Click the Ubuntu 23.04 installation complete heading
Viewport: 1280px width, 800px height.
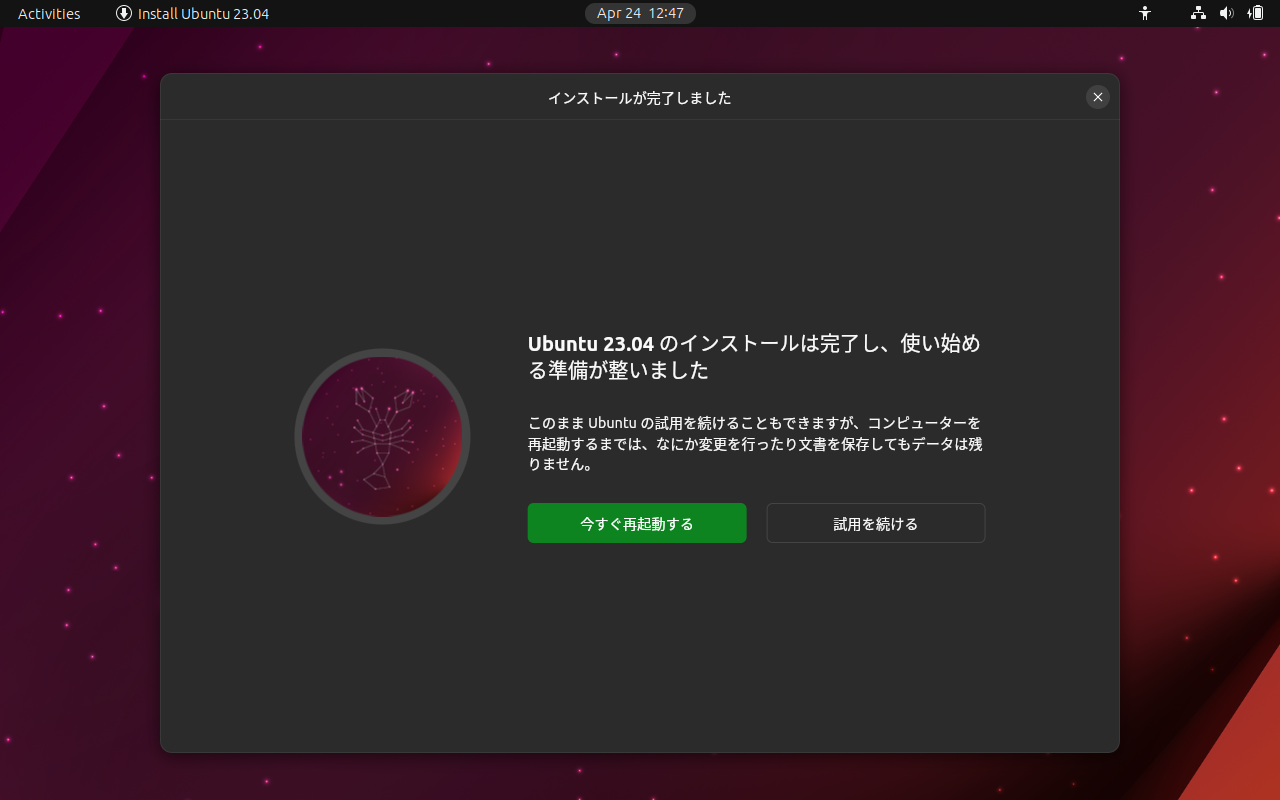(754, 357)
